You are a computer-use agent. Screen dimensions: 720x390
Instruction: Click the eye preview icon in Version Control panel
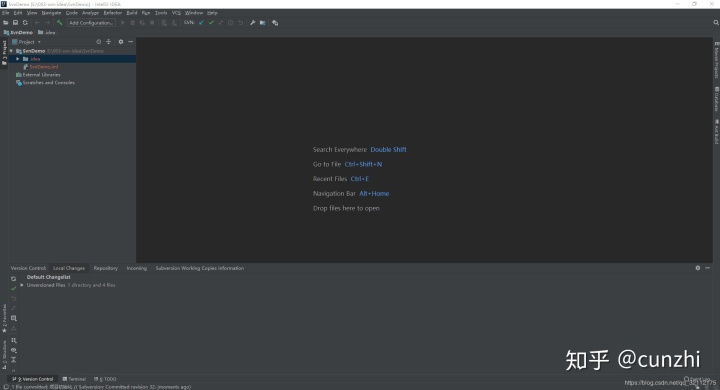(13, 350)
